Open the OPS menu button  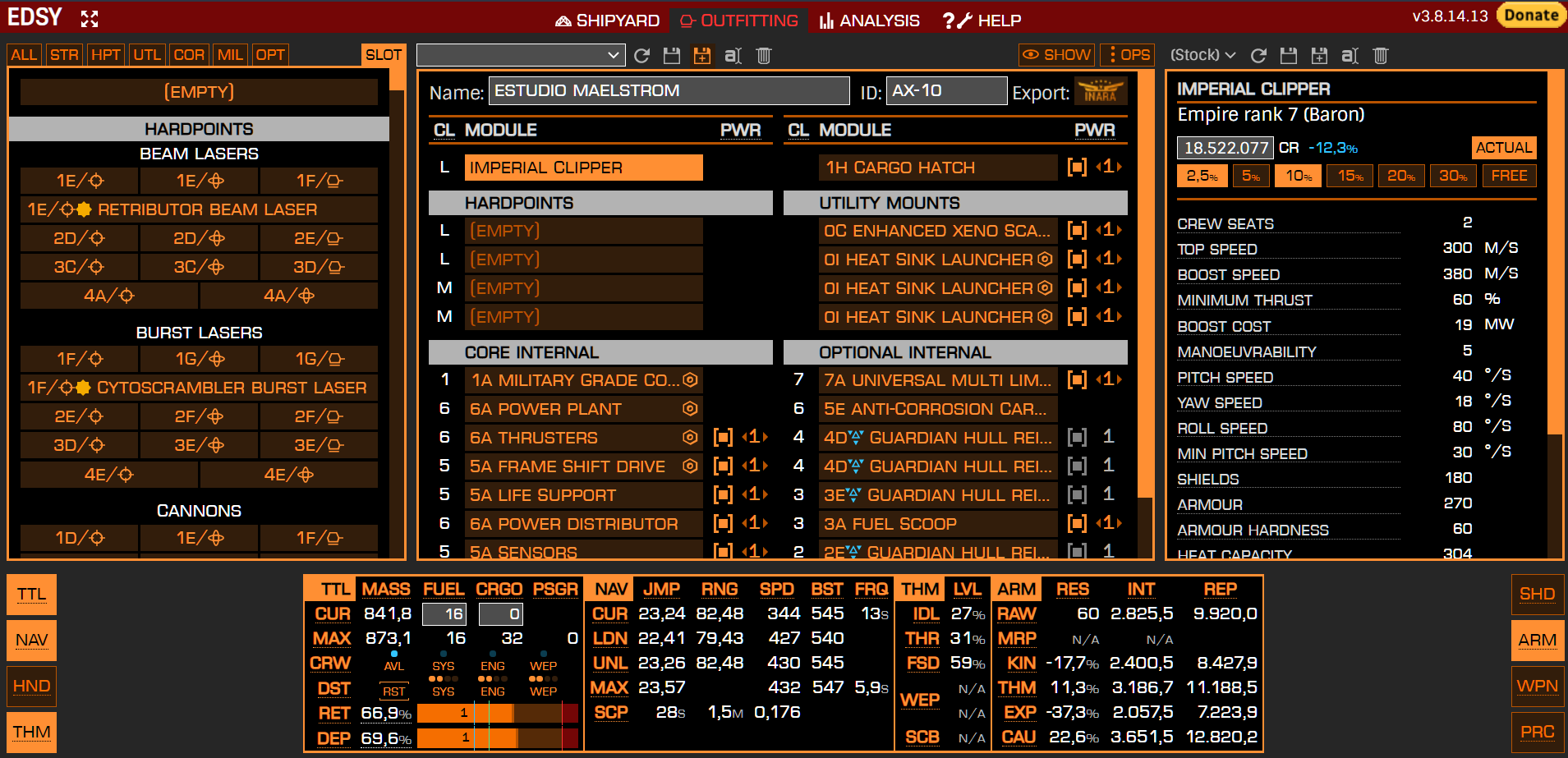click(1127, 55)
